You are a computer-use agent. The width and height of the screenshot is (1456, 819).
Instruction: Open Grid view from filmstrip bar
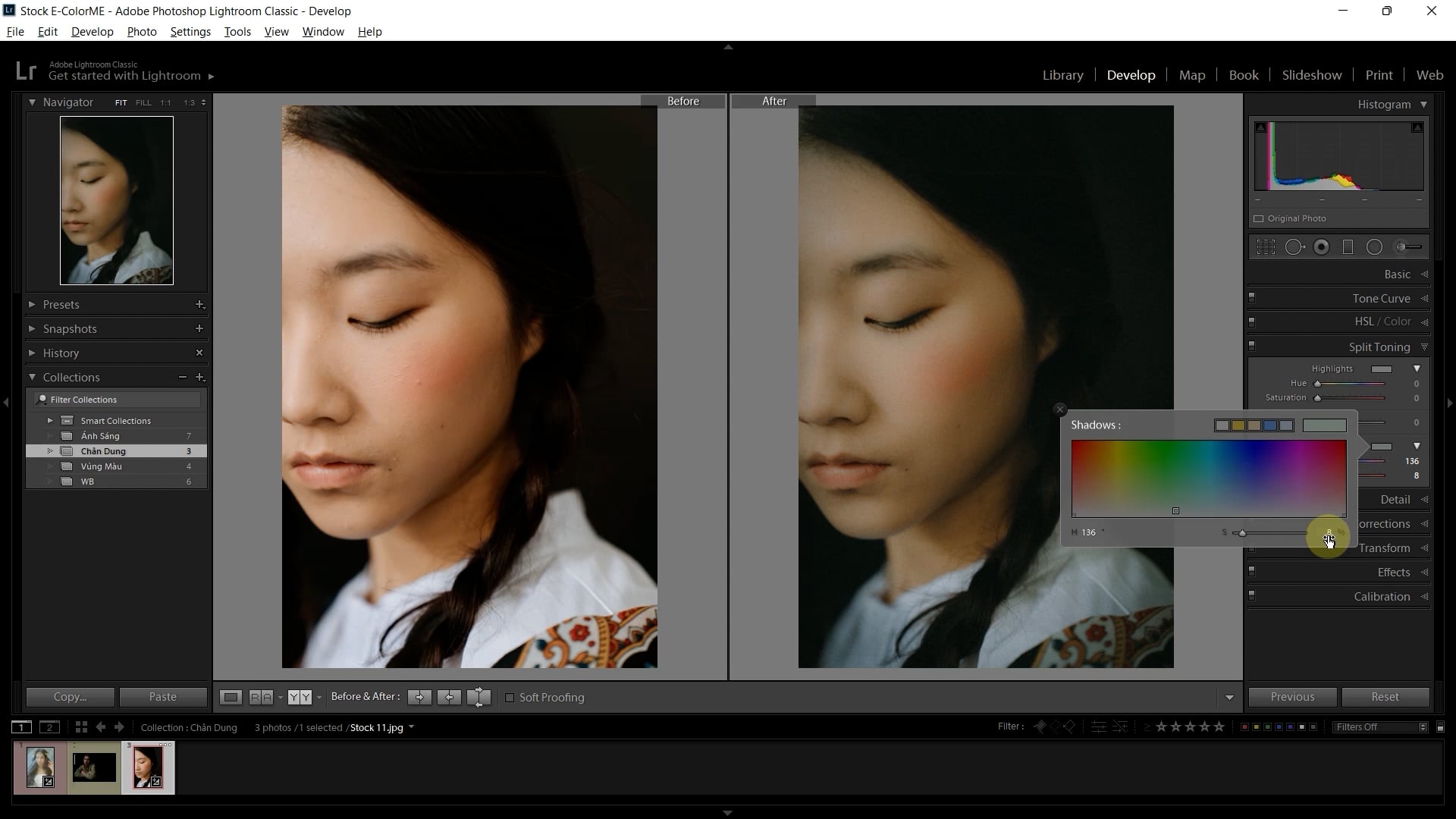81,727
